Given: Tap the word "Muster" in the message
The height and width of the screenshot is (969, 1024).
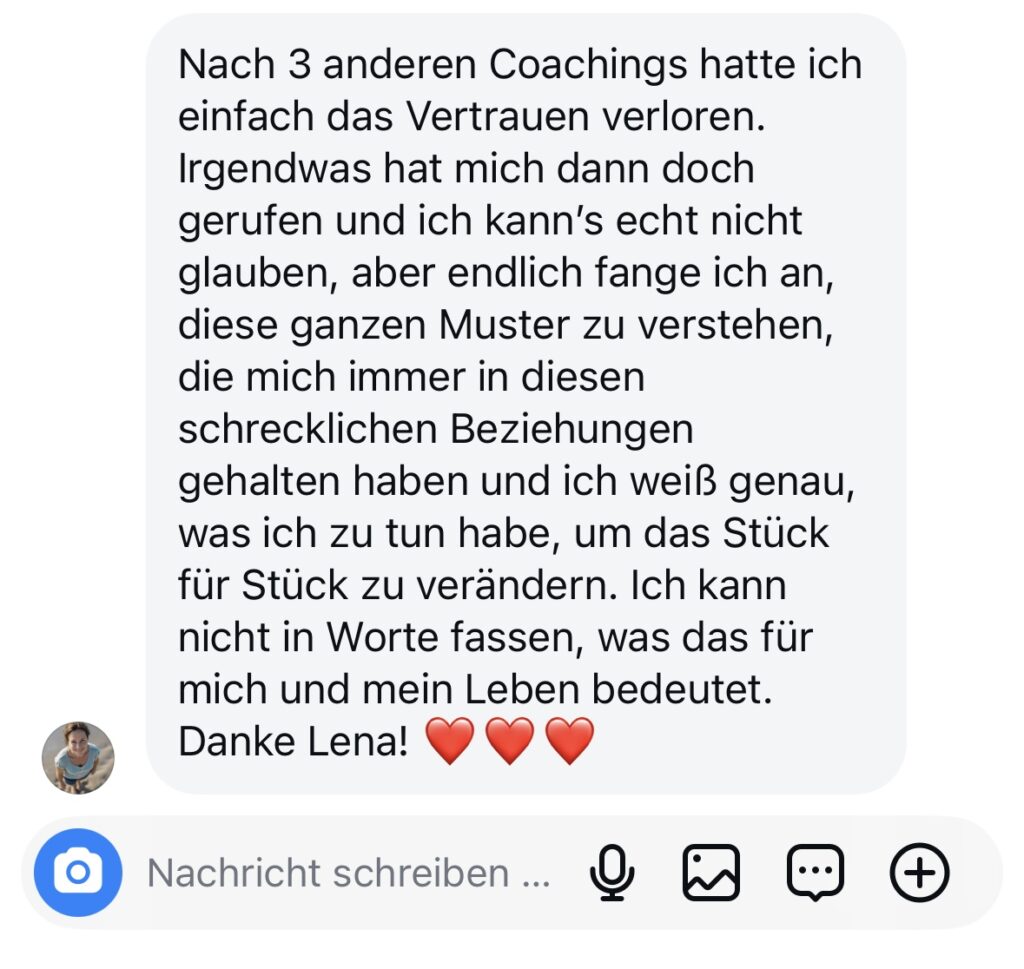Looking at the screenshot, I should tap(504, 325).
